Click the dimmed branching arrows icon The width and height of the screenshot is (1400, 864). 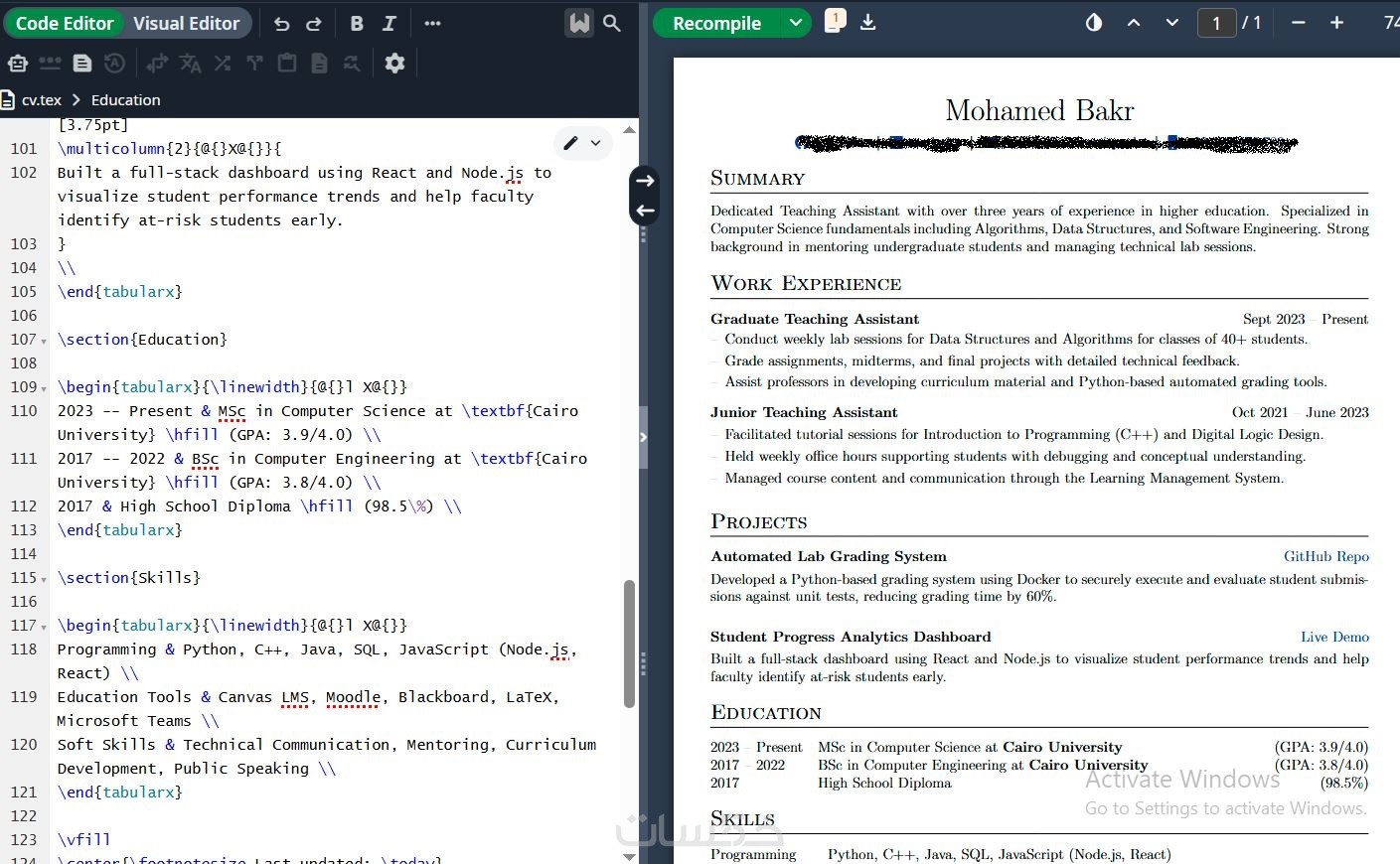[x=254, y=64]
